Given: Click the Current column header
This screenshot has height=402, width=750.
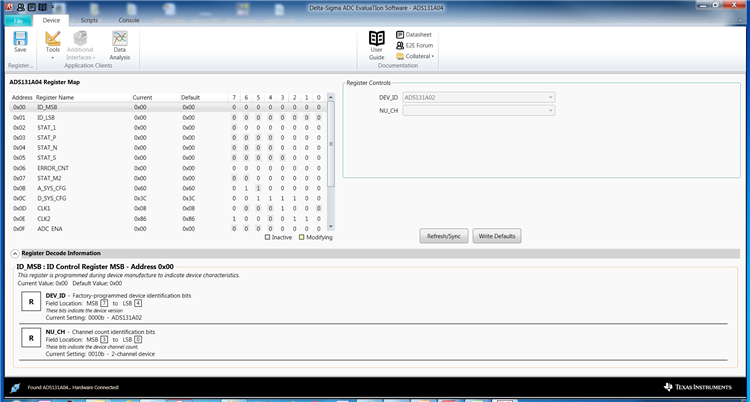Looking at the screenshot, I should pyautogui.click(x=142, y=98).
